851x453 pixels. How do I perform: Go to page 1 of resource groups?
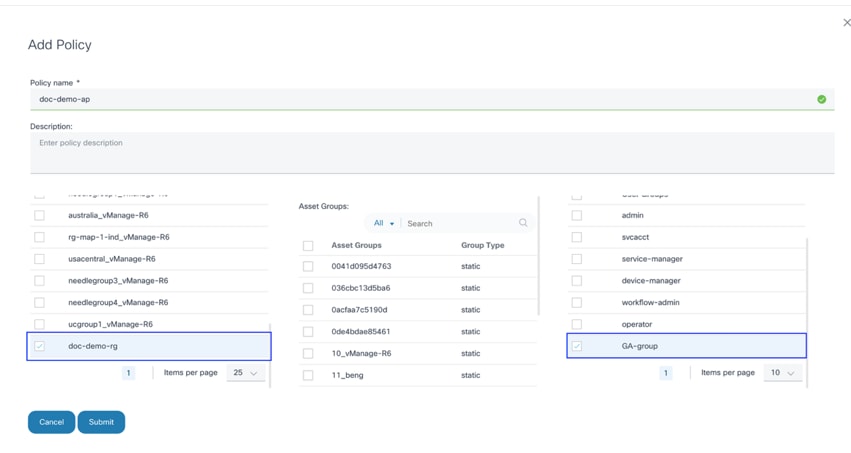point(128,373)
